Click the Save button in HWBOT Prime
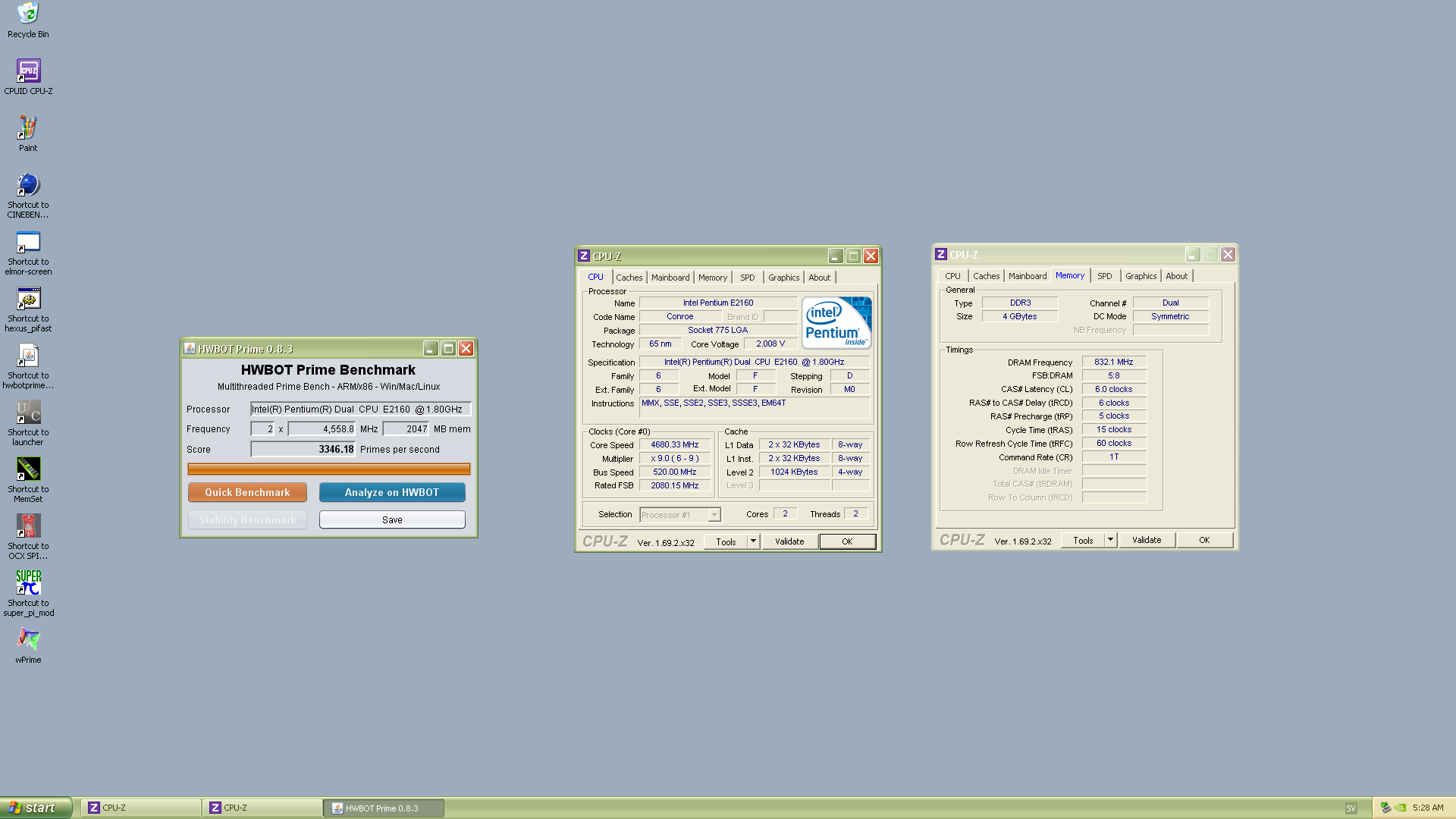Image resolution: width=1456 pixels, height=819 pixels. pos(392,519)
